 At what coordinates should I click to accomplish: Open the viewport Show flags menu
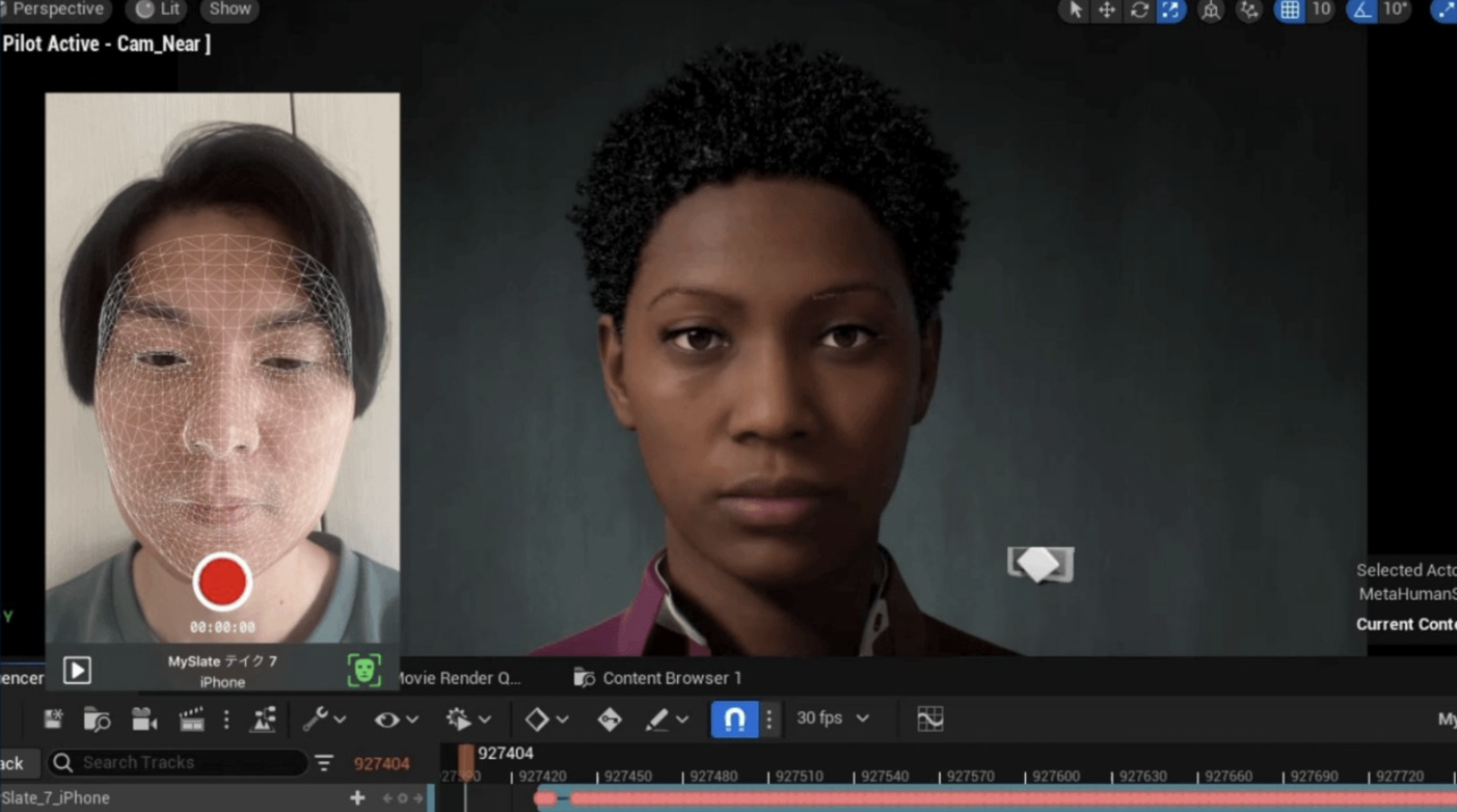click(x=230, y=9)
